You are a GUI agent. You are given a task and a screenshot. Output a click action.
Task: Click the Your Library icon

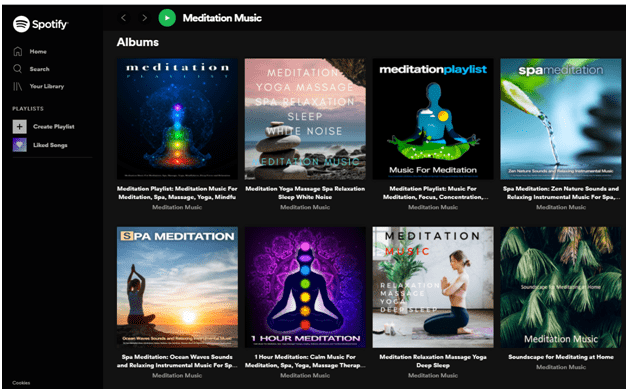point(18,86)
